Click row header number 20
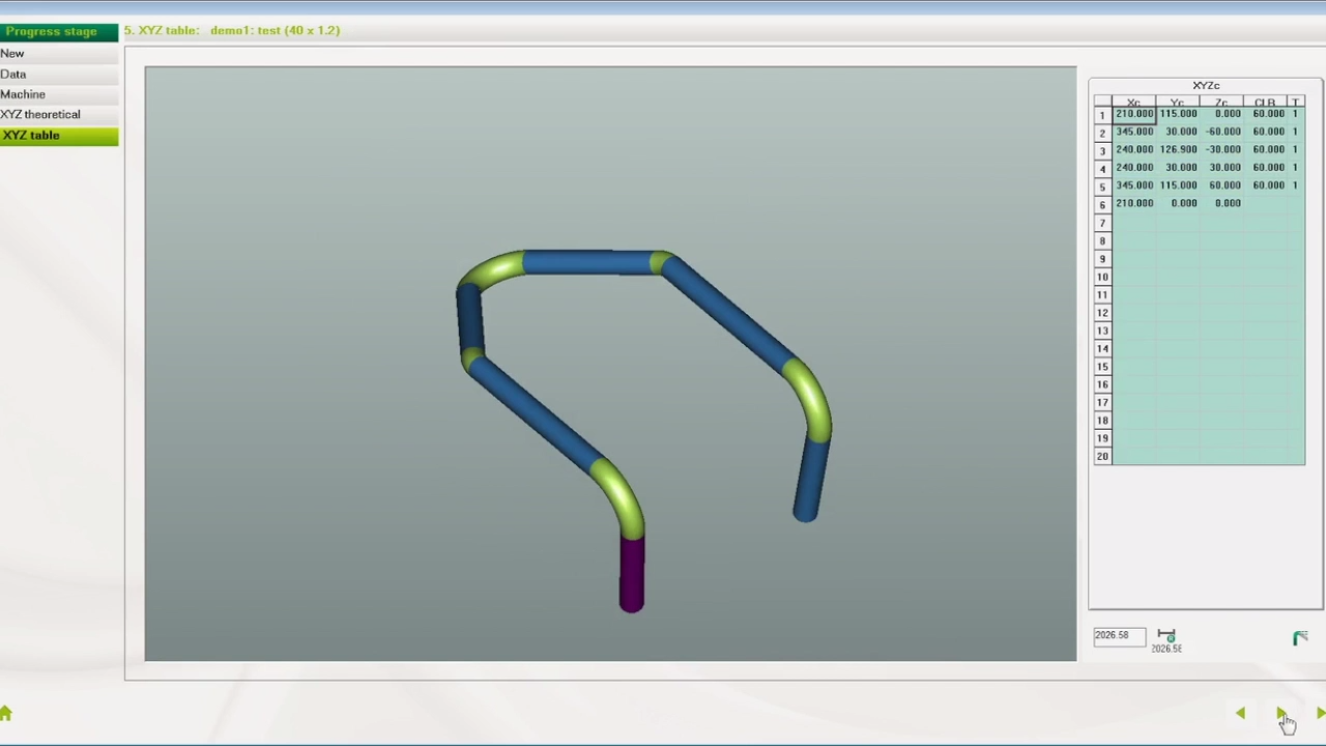1326x746 pixels. point(1103,456)
